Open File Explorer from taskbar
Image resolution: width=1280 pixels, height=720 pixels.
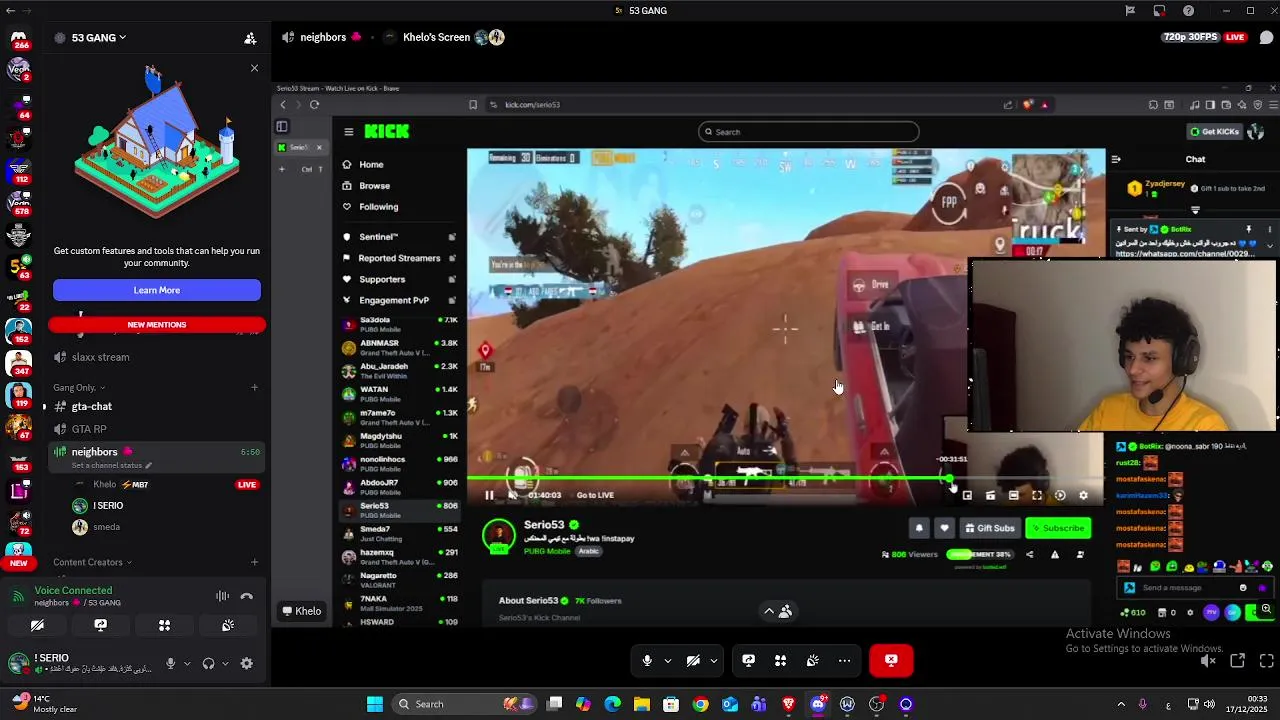[642, 705]
